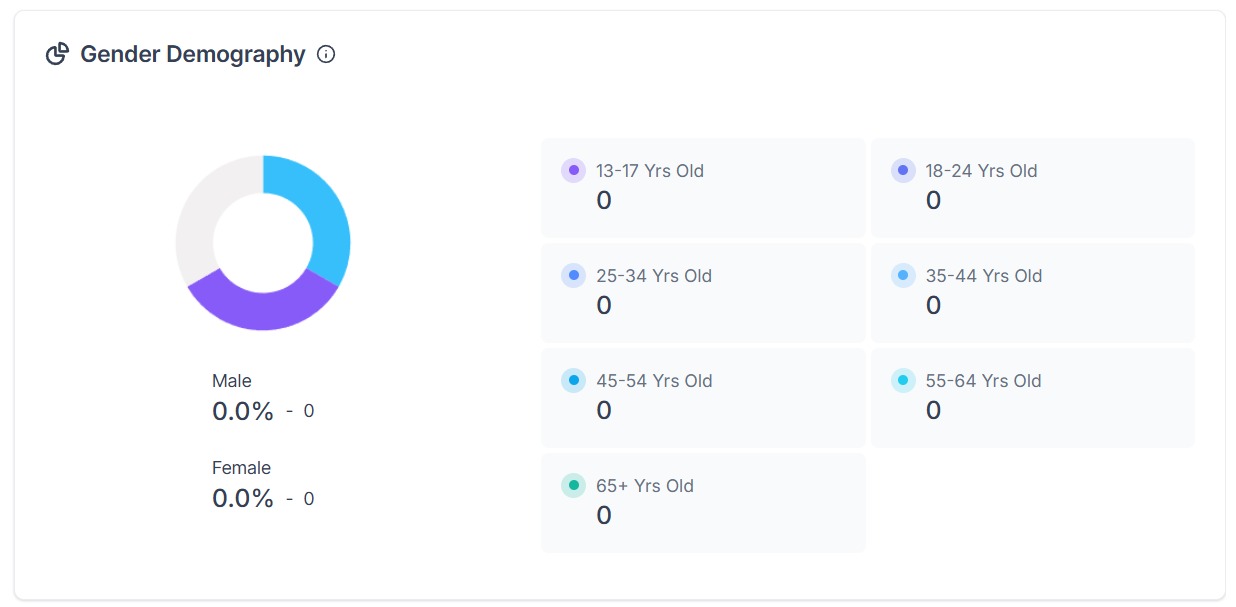Image resolution: width=1236 pixels, height=607 pixels.
Task: Click the Gender Demography title
Action: tap(192, 54)
